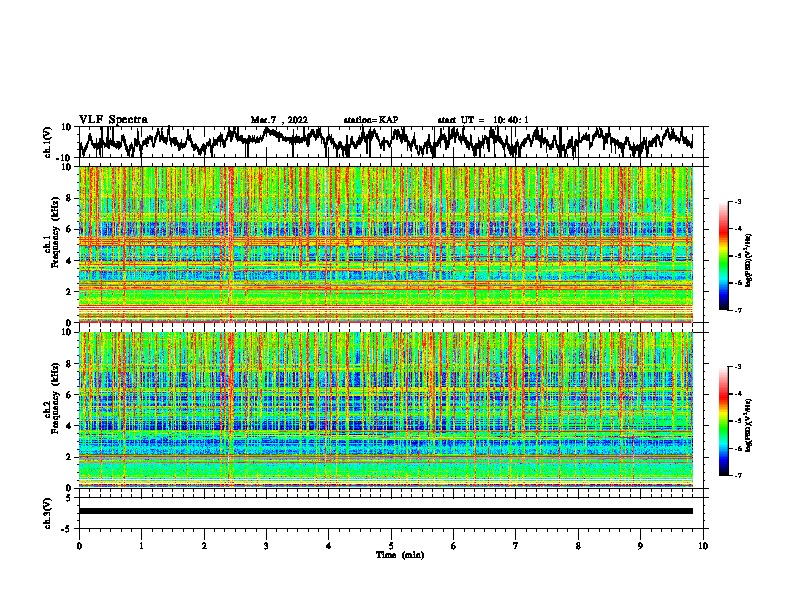Click the -5 tick on ch.3 voltage axis
This screenshot has height=612, width=792.
tap(67, 529)
